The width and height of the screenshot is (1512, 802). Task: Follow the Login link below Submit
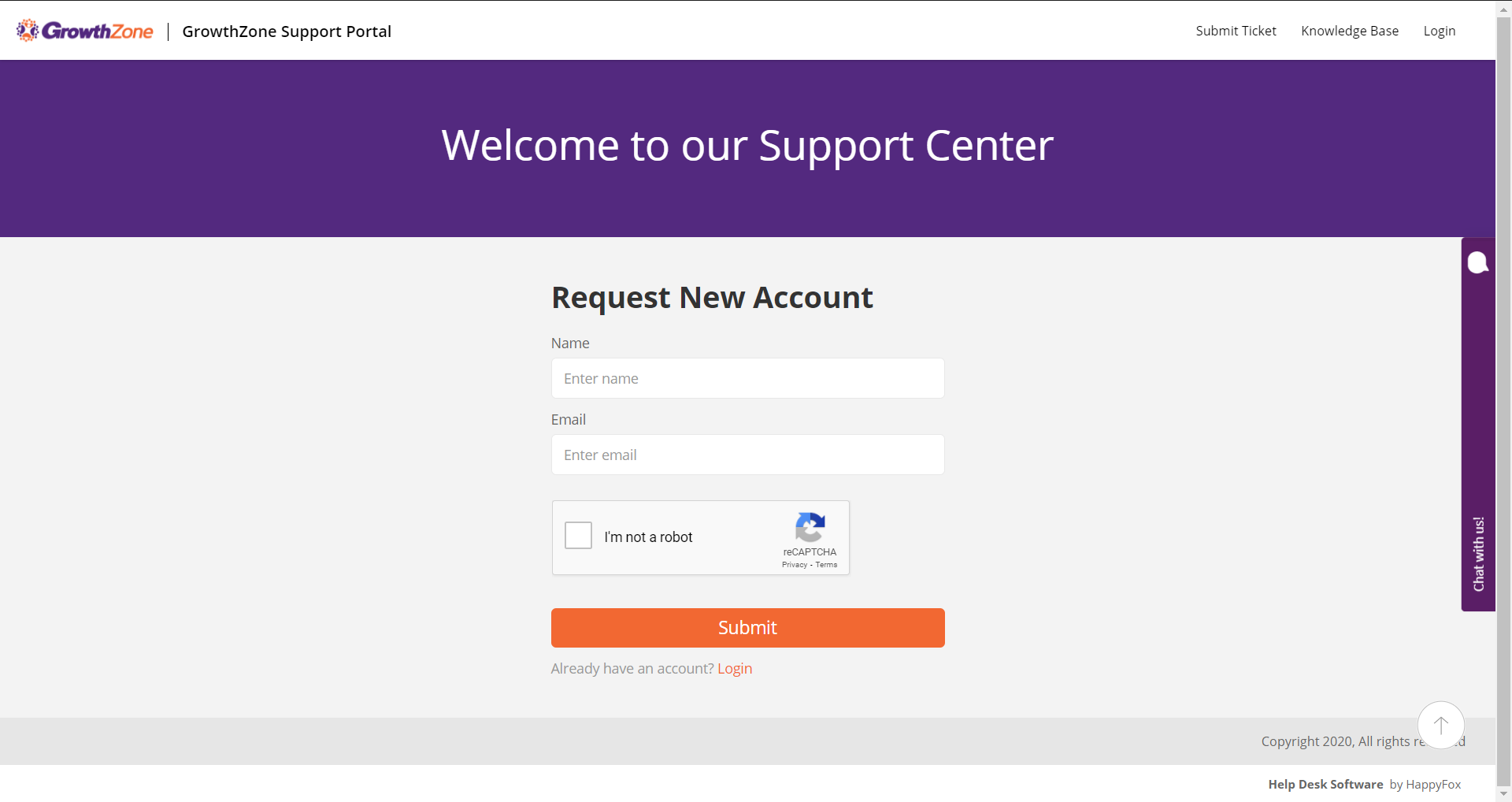pos(735,668)
